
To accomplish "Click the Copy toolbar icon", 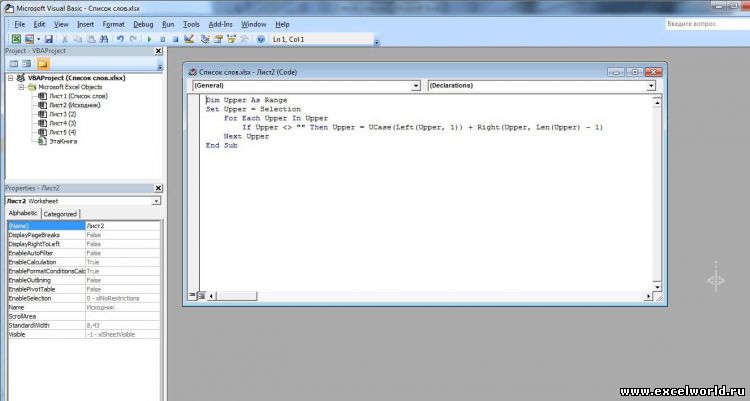I will [77, 39].
